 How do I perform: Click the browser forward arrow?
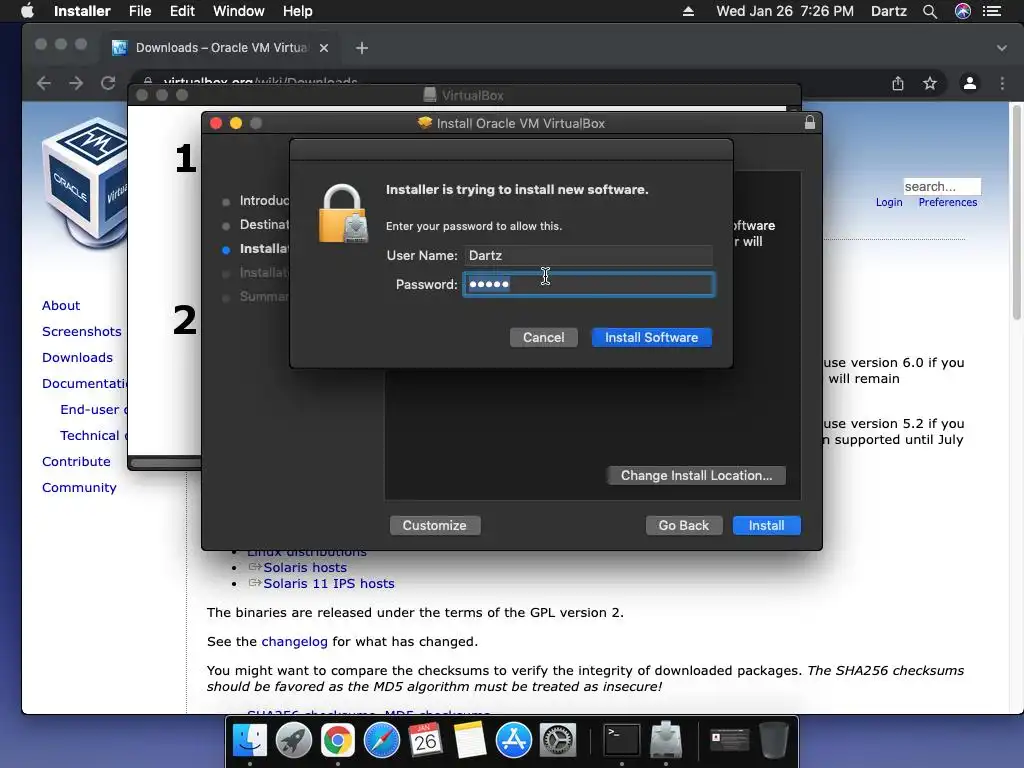click(x=76, y=83)
